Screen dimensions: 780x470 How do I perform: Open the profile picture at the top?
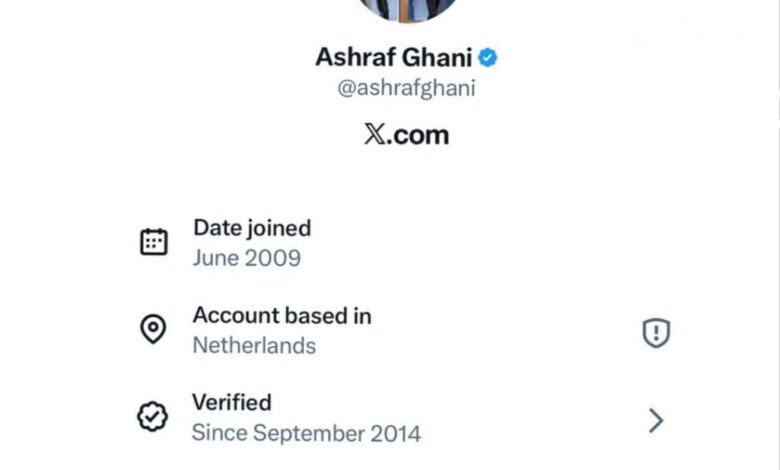[x=406, y=8]
